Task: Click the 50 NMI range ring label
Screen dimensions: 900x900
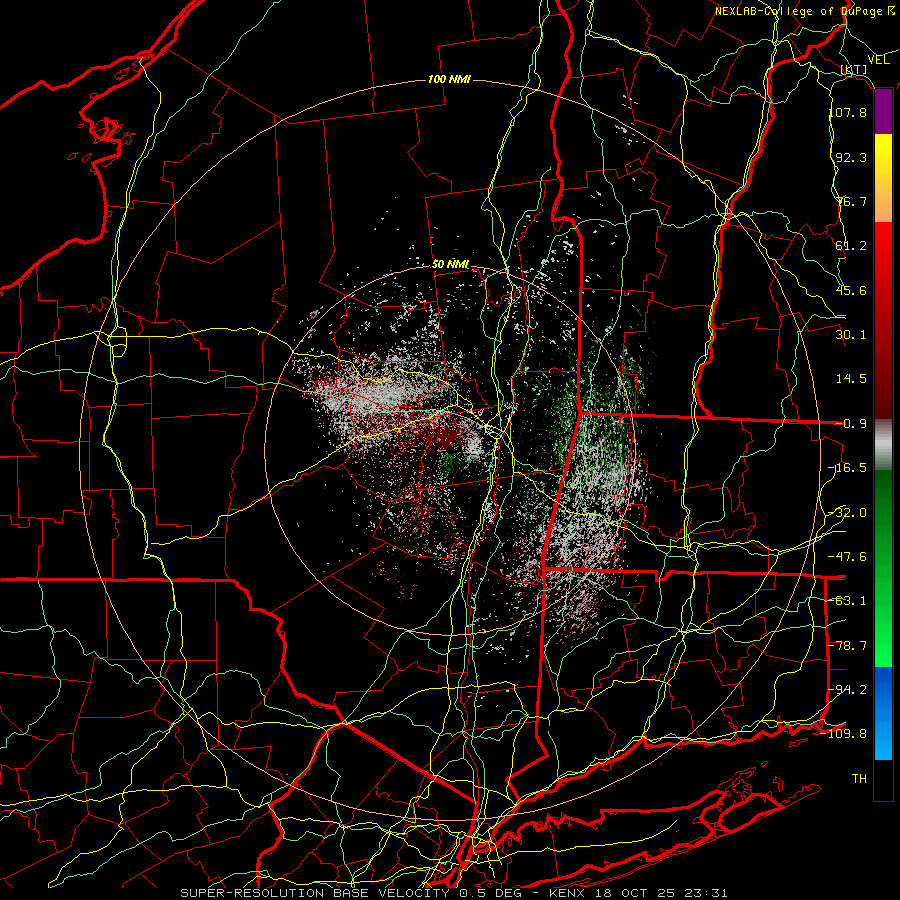Action: [451, 265]
